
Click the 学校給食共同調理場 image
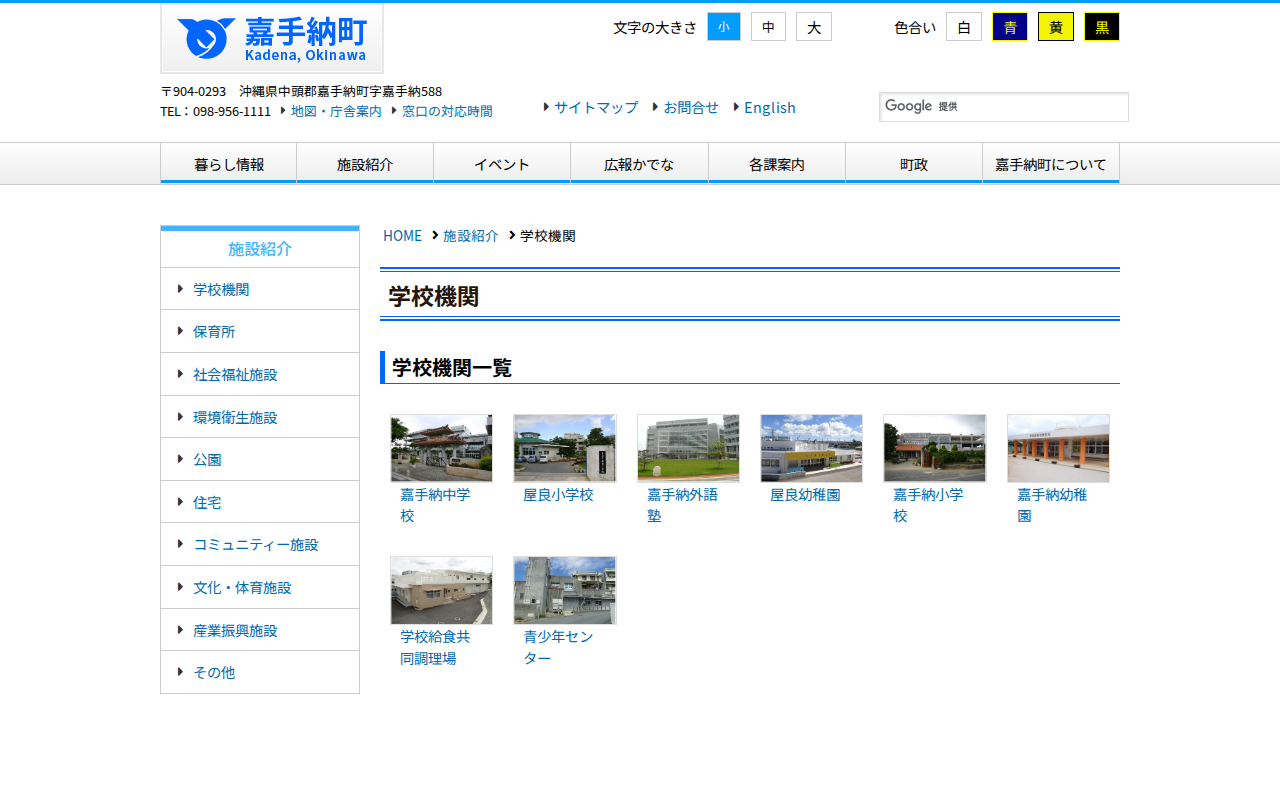(x=441, y=590)
